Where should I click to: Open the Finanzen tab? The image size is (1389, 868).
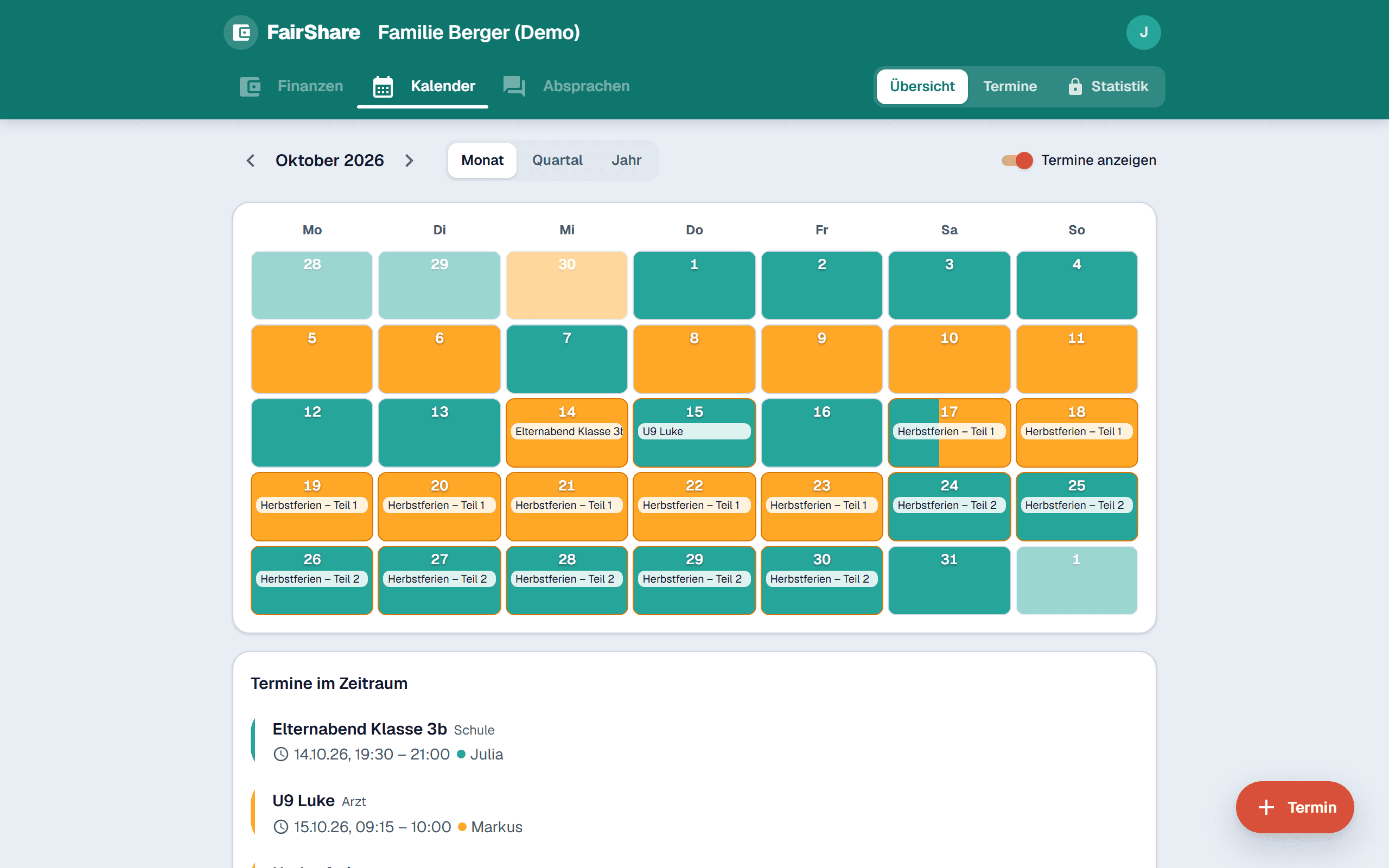click(x=291, y=86)
